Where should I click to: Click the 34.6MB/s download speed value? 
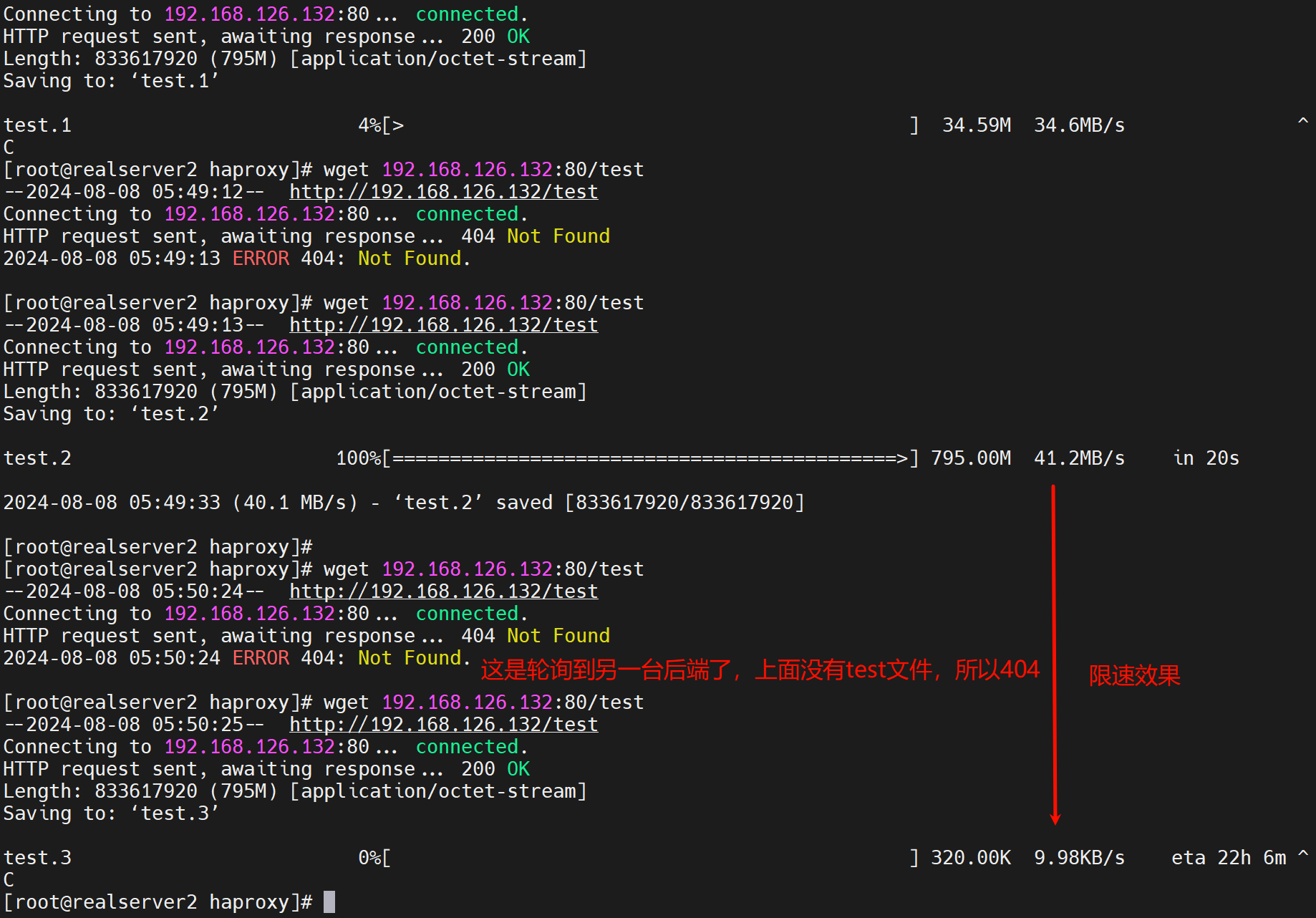[x=1079, y=125]
